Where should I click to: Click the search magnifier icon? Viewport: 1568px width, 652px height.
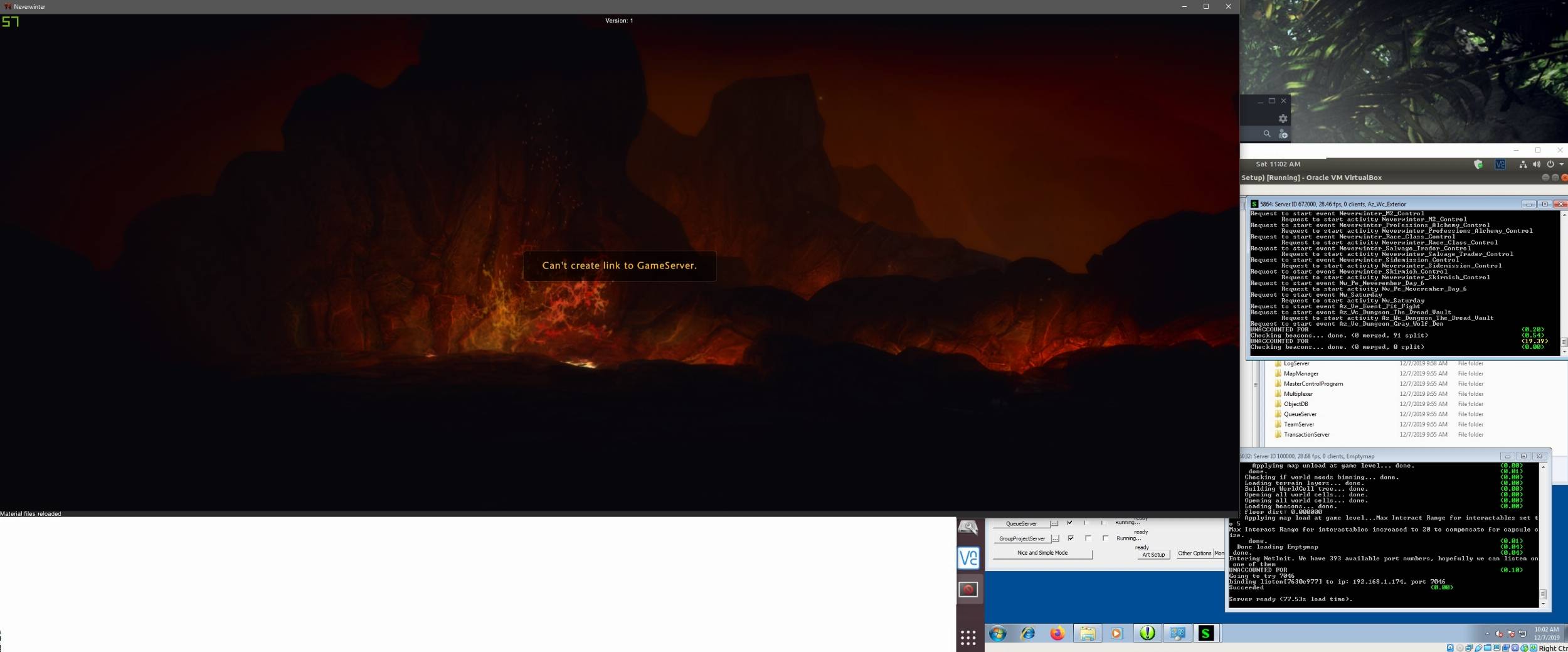[1266, 134]
